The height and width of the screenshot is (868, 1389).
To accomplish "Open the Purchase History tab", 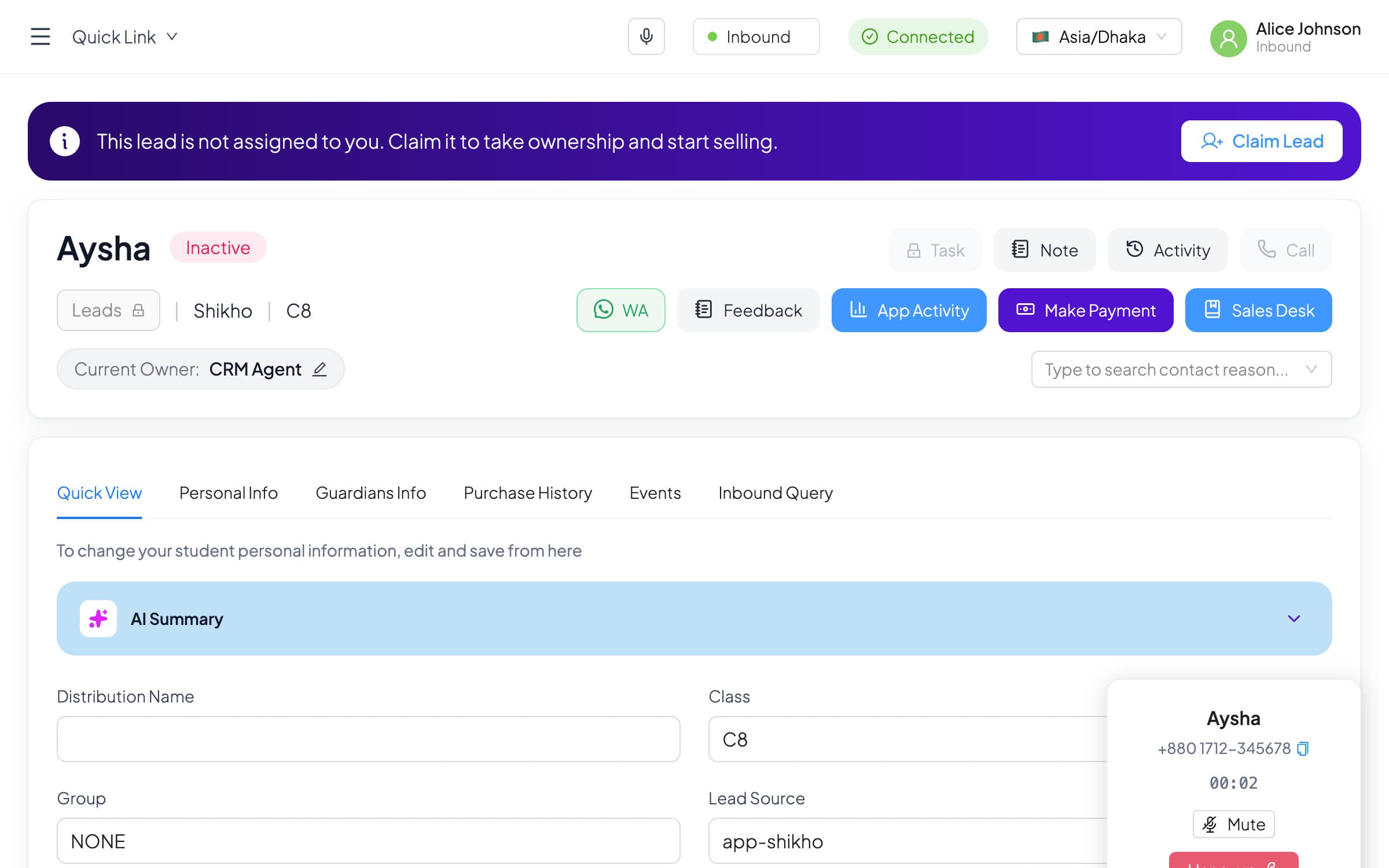I will (x=528, y=493).
